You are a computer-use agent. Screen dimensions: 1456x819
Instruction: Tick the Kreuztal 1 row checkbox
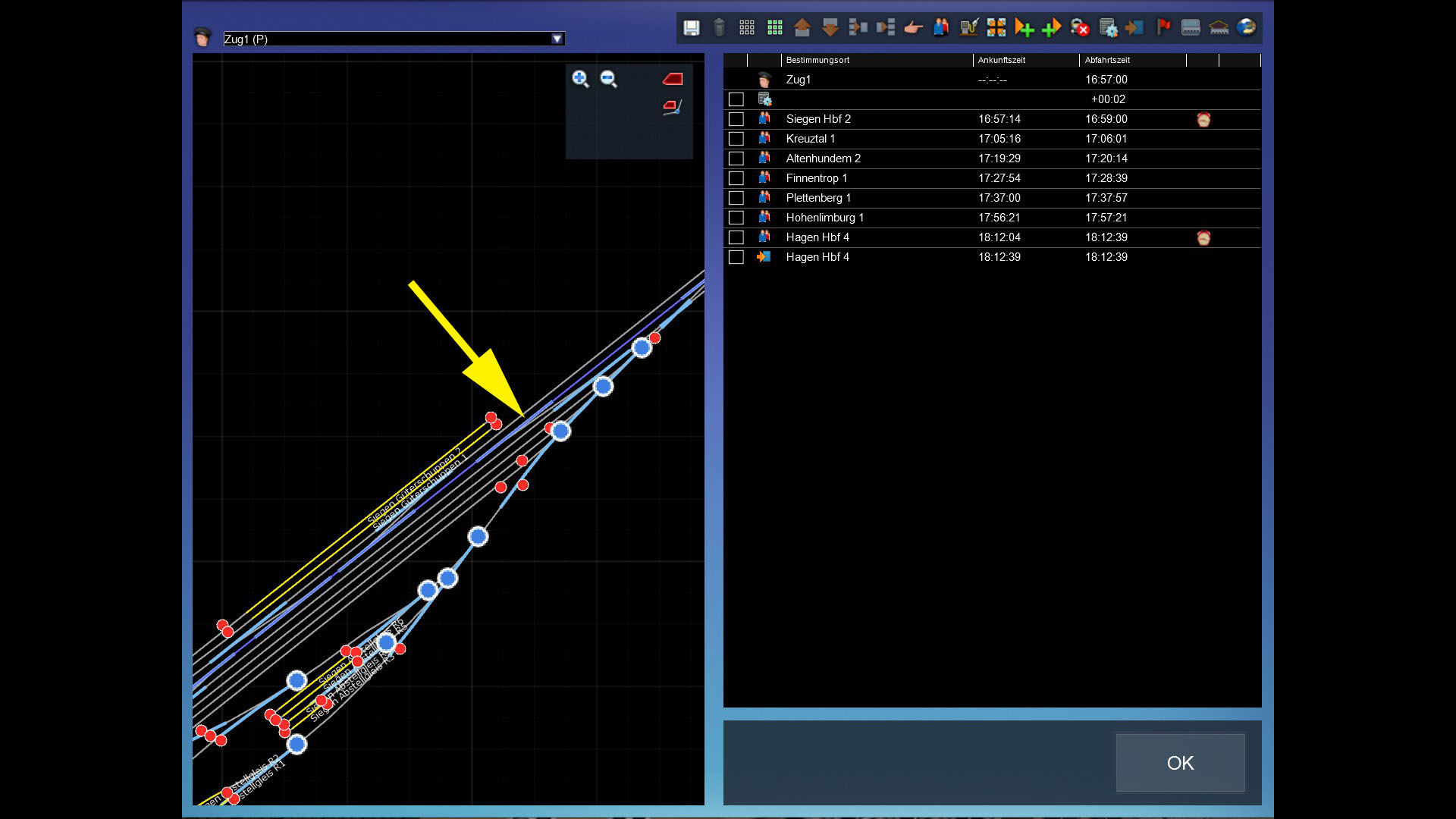[736, 139]
